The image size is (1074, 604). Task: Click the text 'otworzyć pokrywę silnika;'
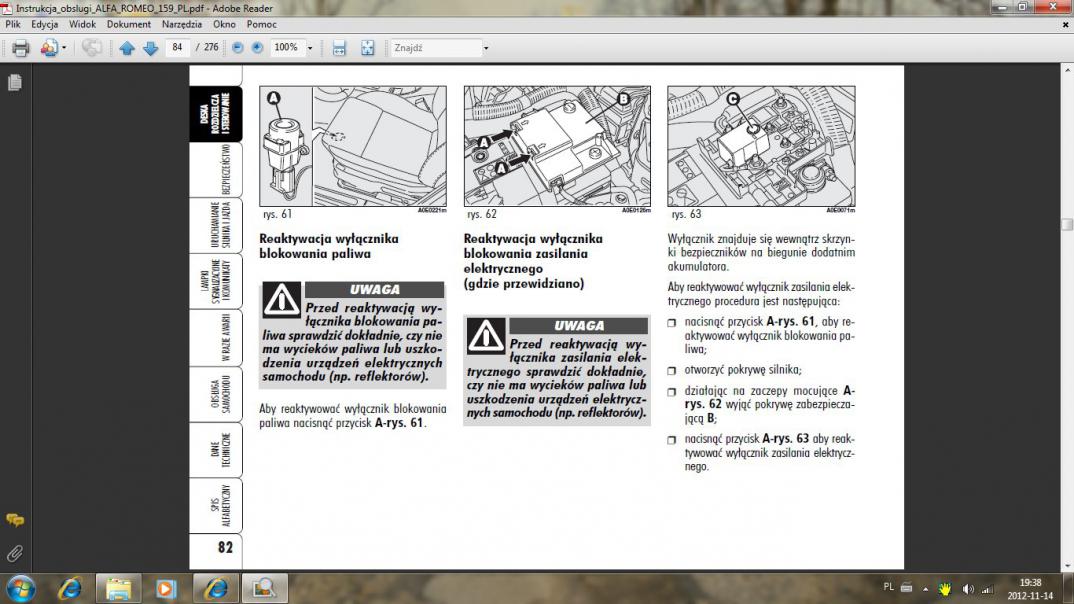tap(742, 370)
